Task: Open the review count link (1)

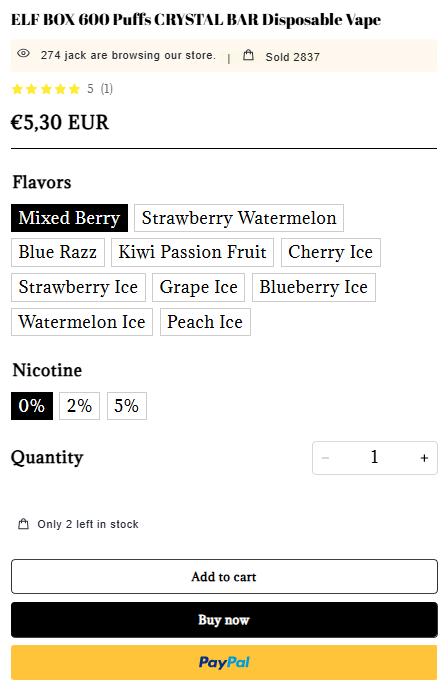Action: [107, 89]
